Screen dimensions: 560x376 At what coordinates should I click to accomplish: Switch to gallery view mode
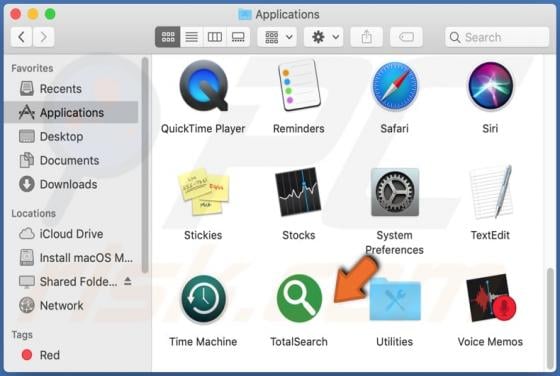[x=238, y=37]
